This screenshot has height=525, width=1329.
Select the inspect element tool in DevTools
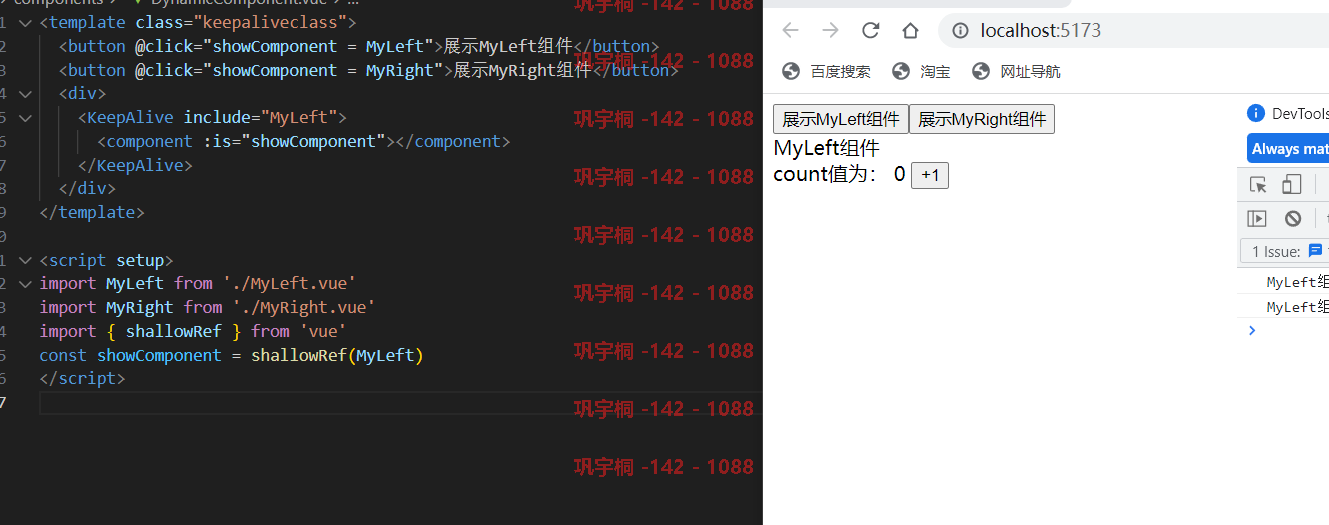point(1258,185)
